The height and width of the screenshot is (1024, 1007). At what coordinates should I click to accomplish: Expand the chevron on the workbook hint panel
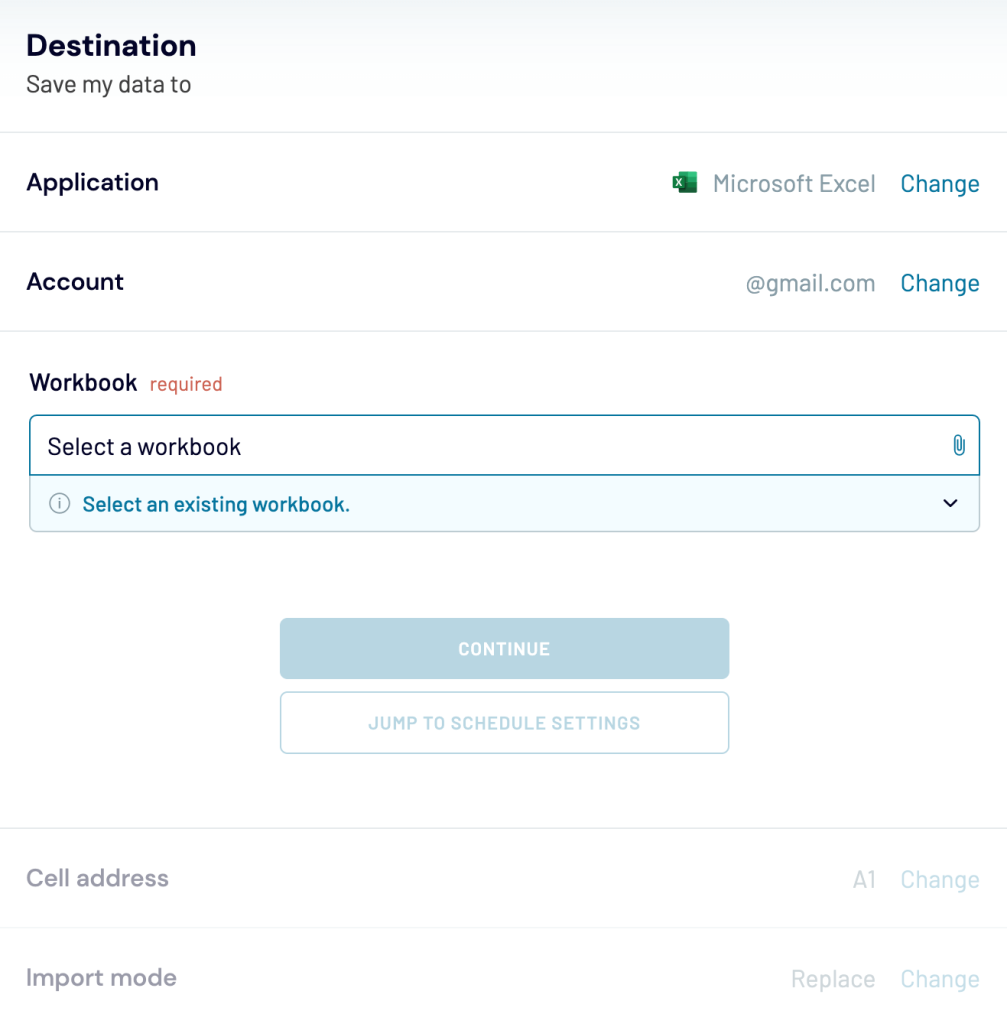949,503
